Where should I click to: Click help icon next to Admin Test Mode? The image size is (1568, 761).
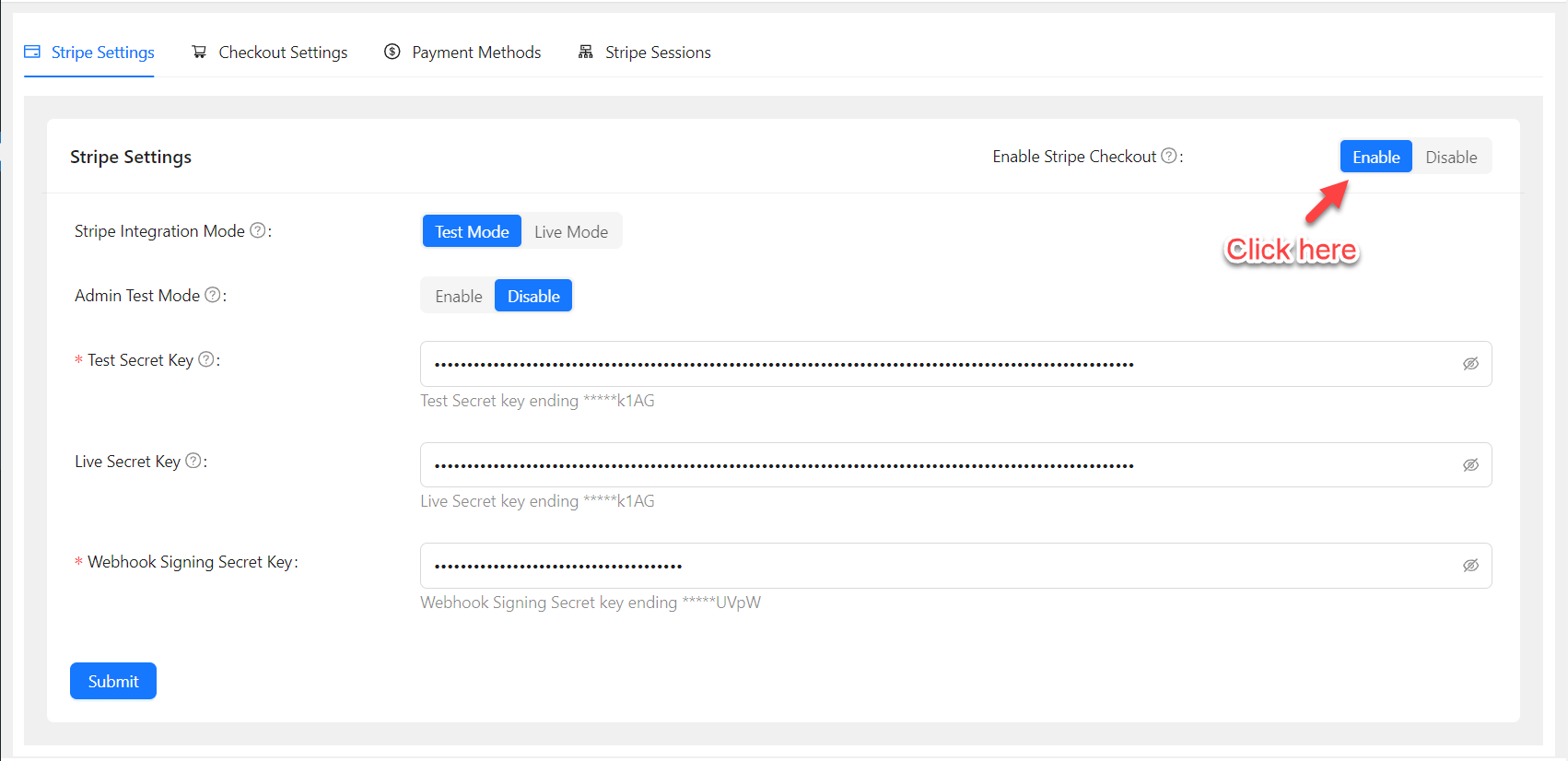[x=212, y=295]
